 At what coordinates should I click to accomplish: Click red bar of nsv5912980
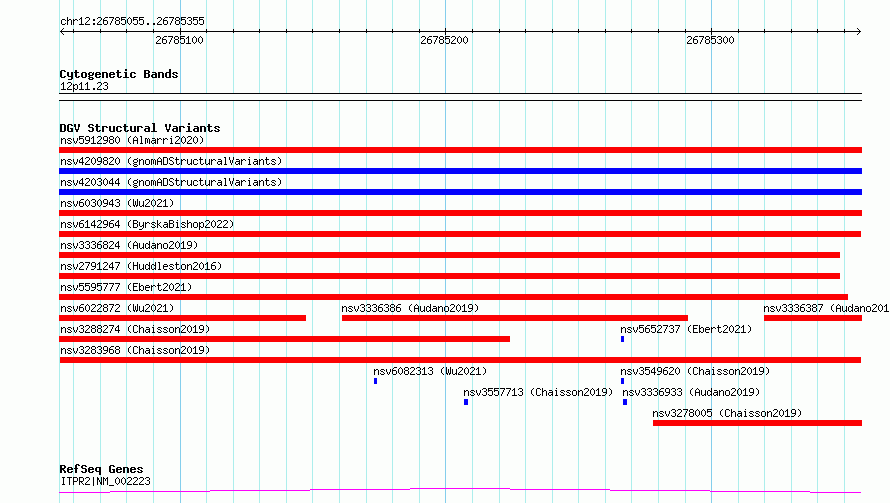(460, 150)
